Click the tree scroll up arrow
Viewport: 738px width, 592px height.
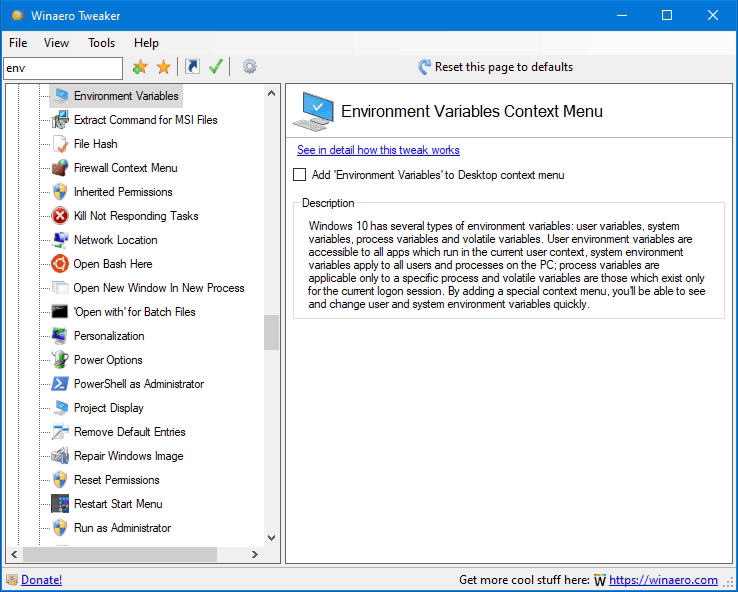272,93
